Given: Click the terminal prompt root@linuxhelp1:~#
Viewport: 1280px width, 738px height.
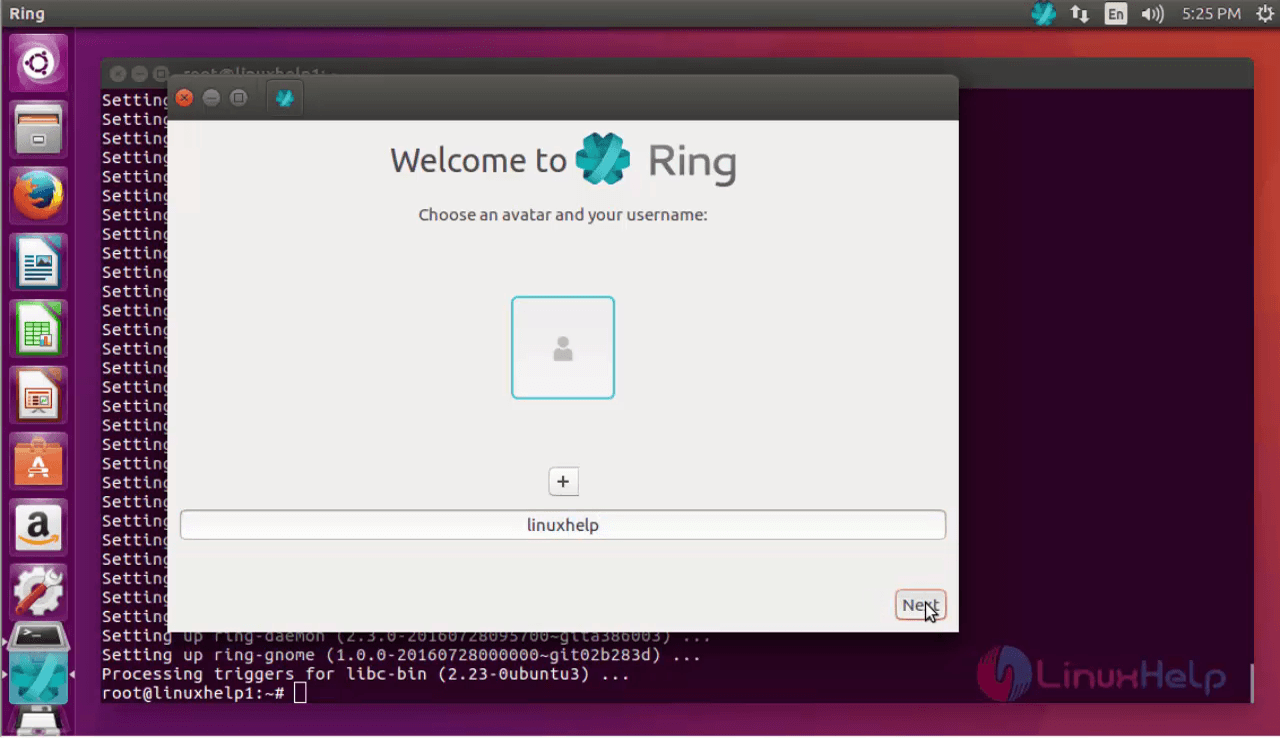Looking at the screenshot, I should [193, 693].
